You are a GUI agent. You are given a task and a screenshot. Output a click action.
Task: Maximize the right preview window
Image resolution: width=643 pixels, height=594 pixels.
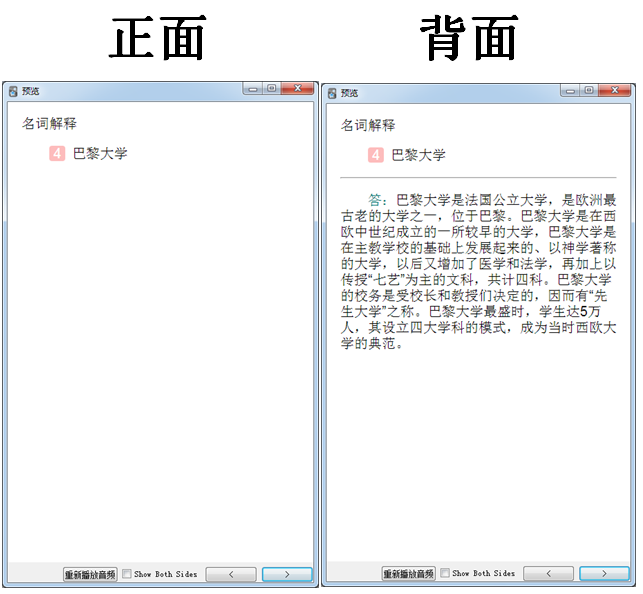point(589,90)
